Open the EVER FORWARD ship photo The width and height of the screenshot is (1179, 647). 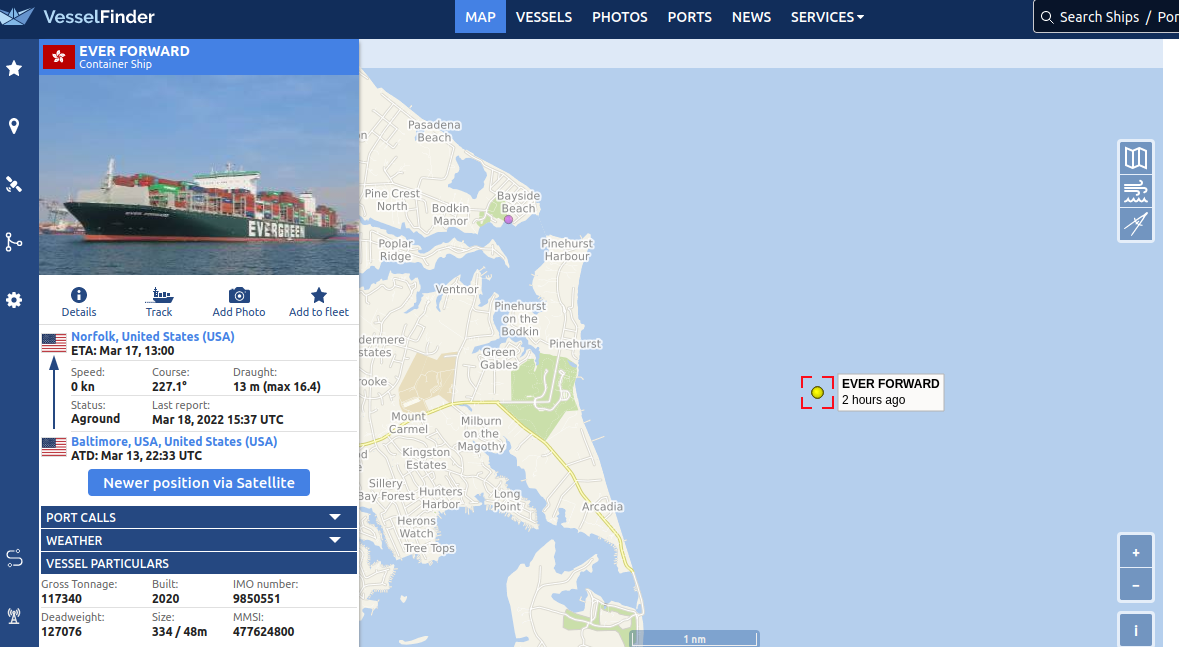point(199,175)
